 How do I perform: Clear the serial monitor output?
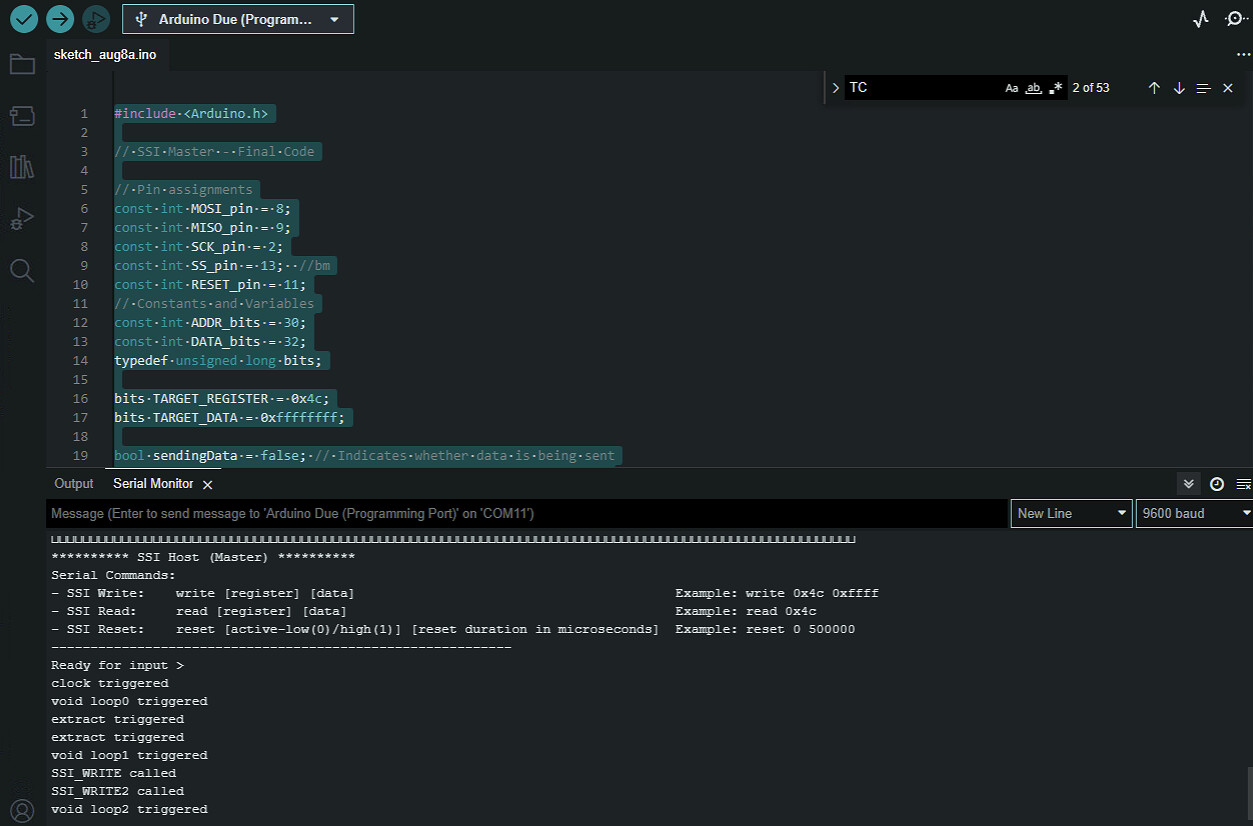click(x=1243, y=484)
